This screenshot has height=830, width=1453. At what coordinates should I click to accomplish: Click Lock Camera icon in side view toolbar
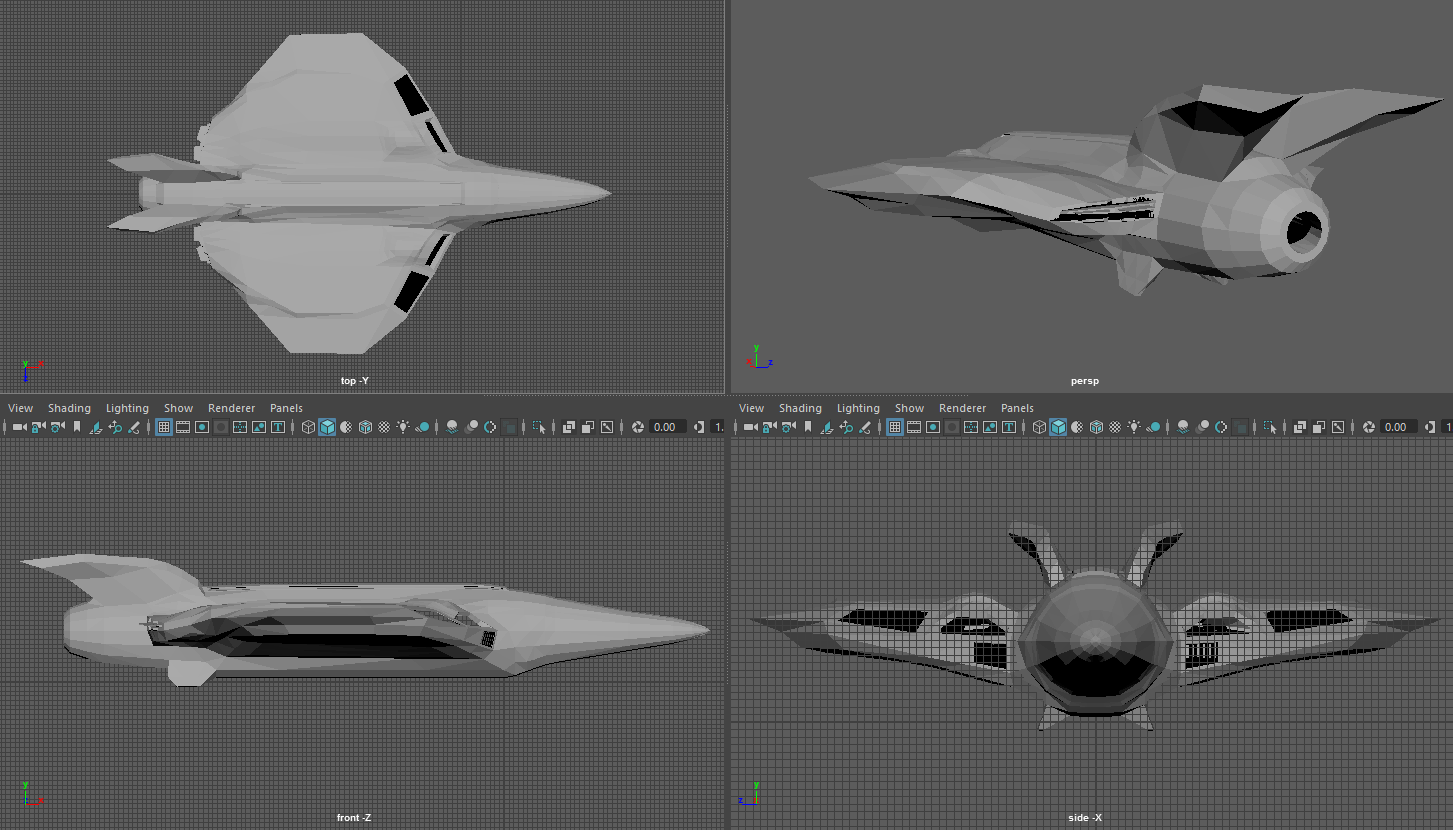(x=768, y=427)
